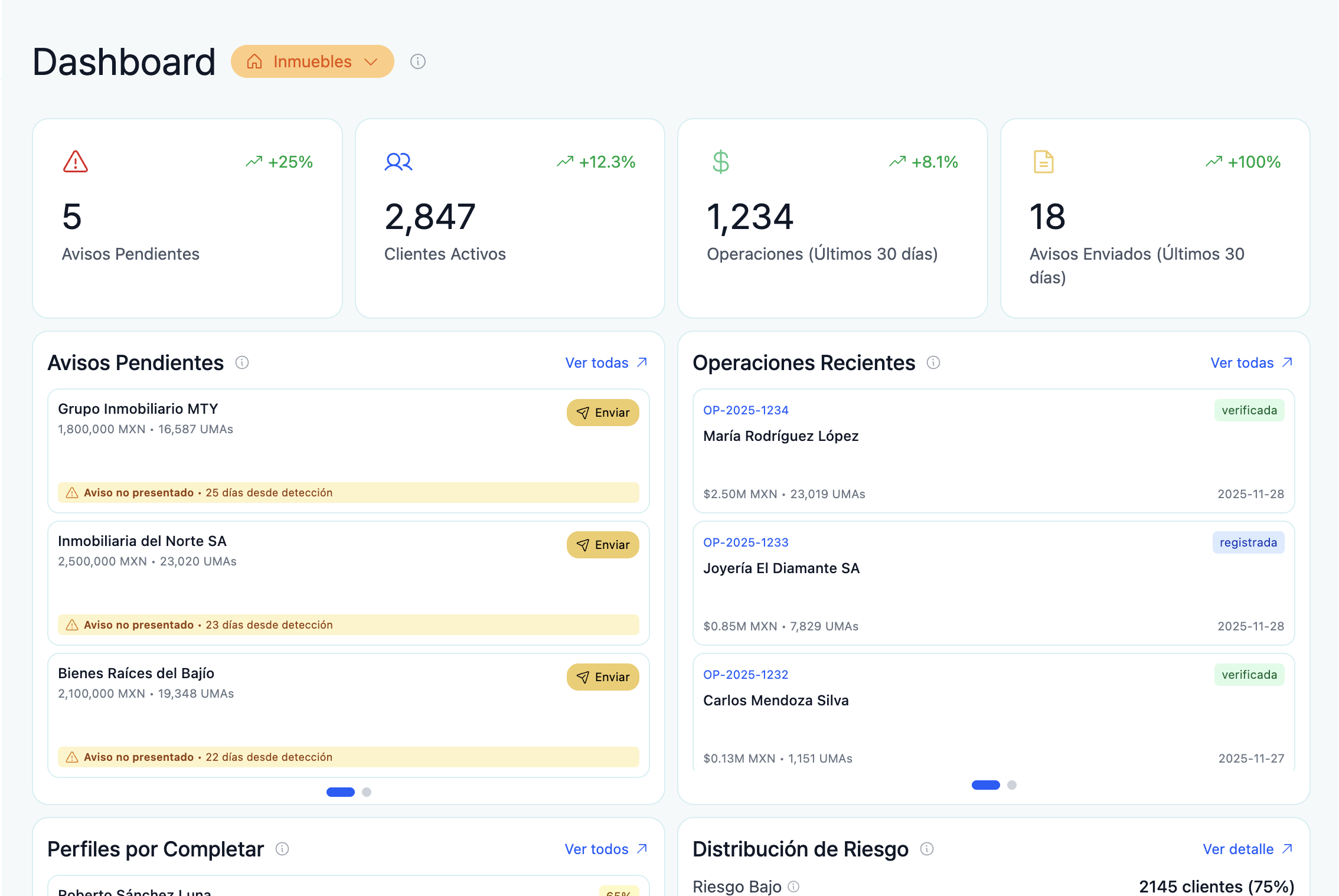Viewport: 1339px width, 896px height.
Task: Click the Riesgo Bajo label
Action: click(x=737, y=887)
